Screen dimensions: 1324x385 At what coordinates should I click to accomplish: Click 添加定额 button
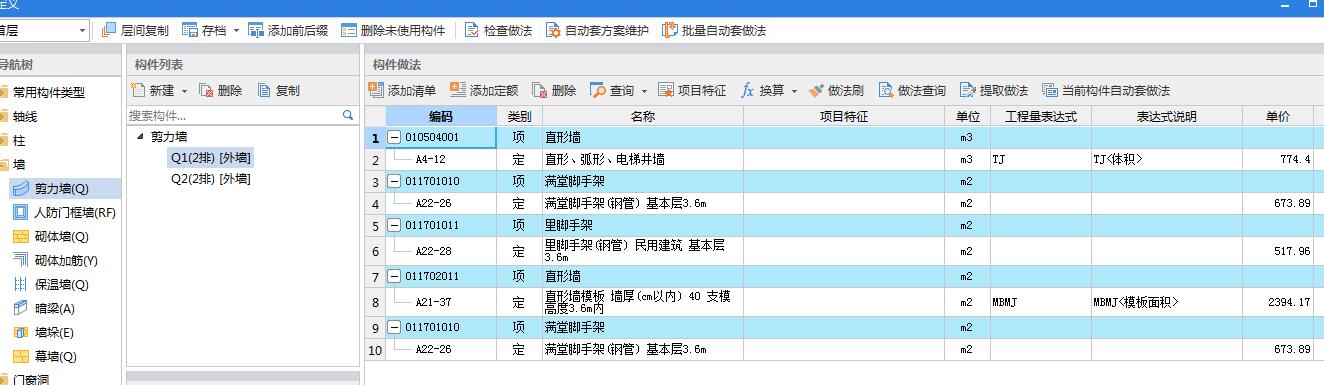(485, 90)
